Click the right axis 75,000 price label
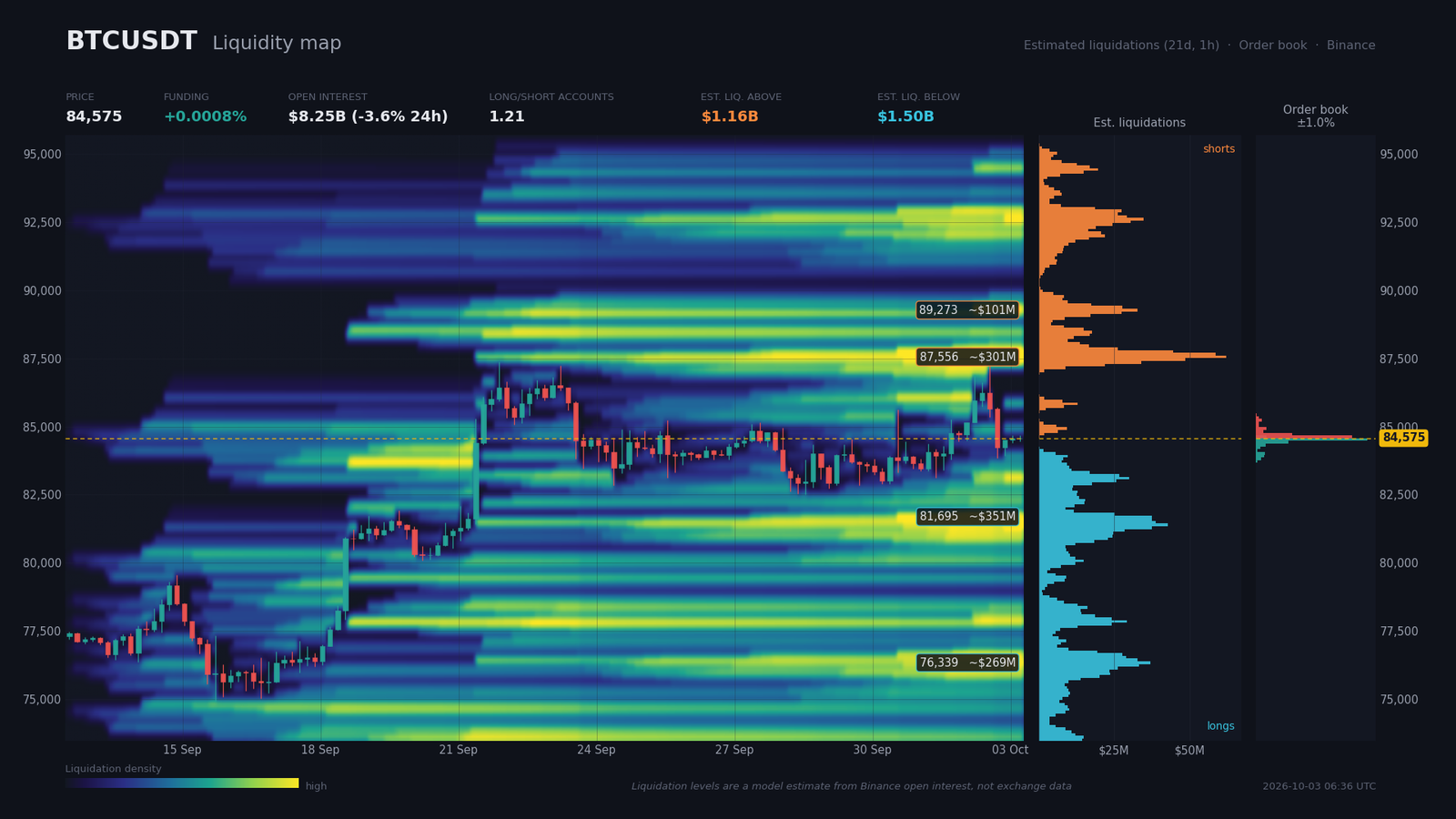This screenshot has width=1456, height=819. 1399,700
